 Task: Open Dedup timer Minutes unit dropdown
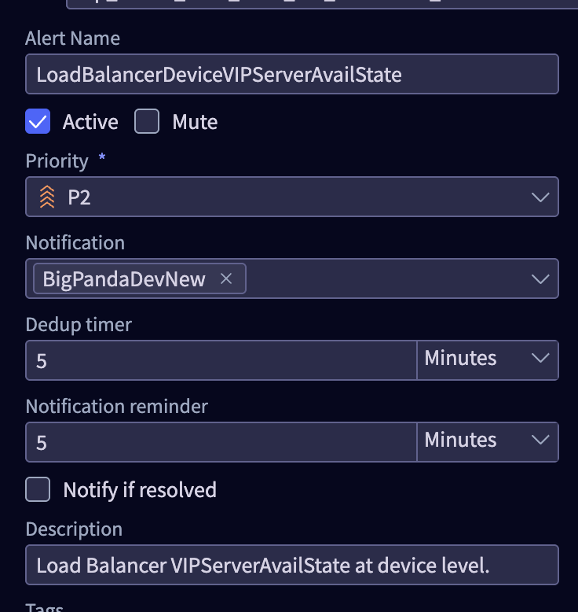(x=488, y=360)
